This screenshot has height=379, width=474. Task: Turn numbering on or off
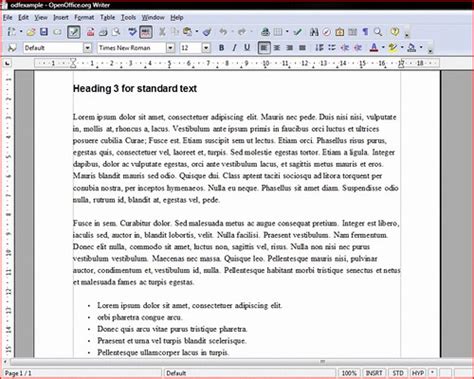319,48
